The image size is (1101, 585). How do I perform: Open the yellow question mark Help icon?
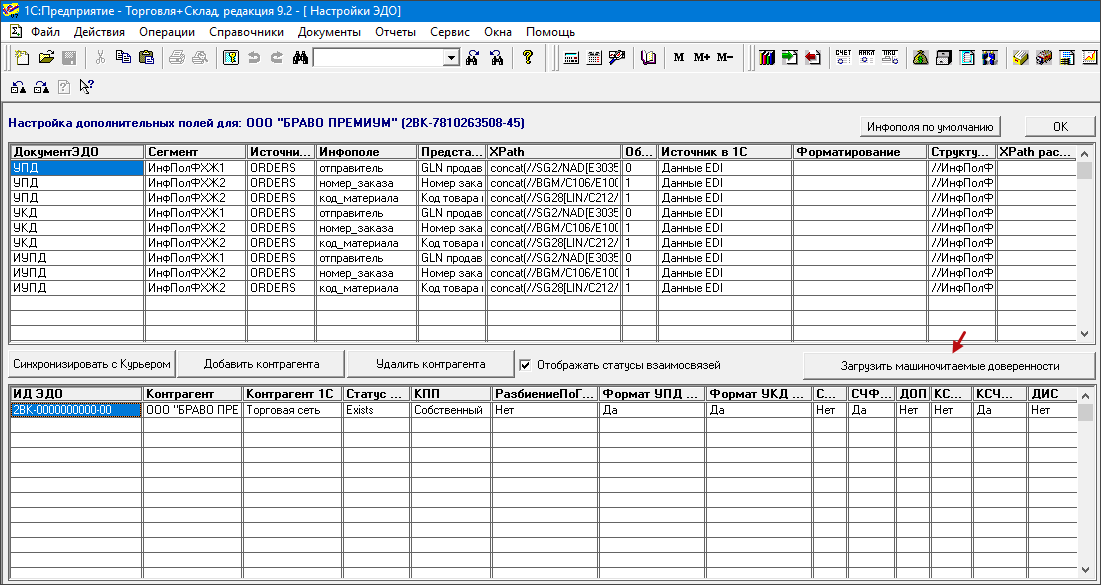(x=528, y=58)
